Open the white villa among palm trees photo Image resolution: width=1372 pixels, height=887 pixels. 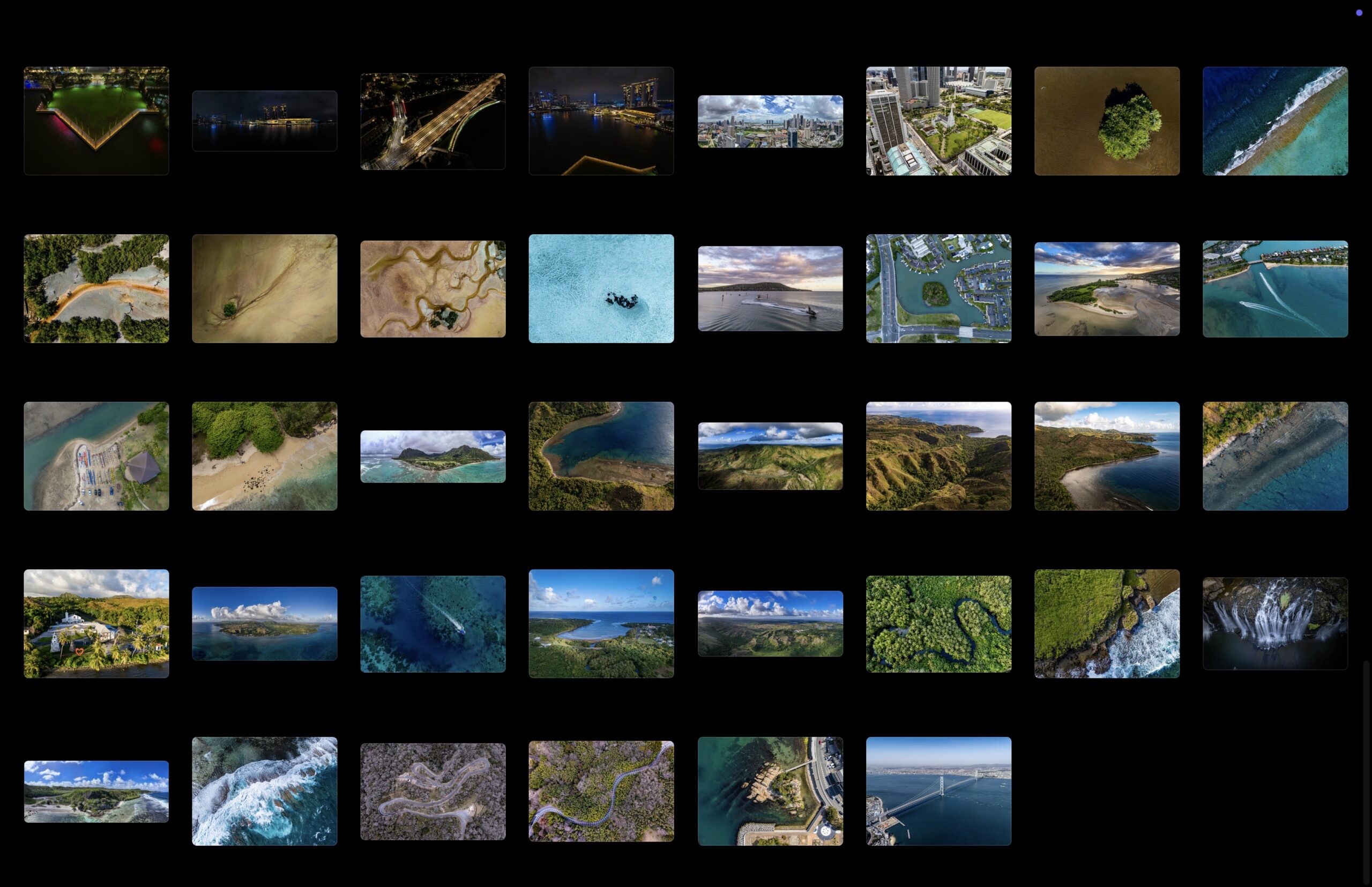click(96, 624)
